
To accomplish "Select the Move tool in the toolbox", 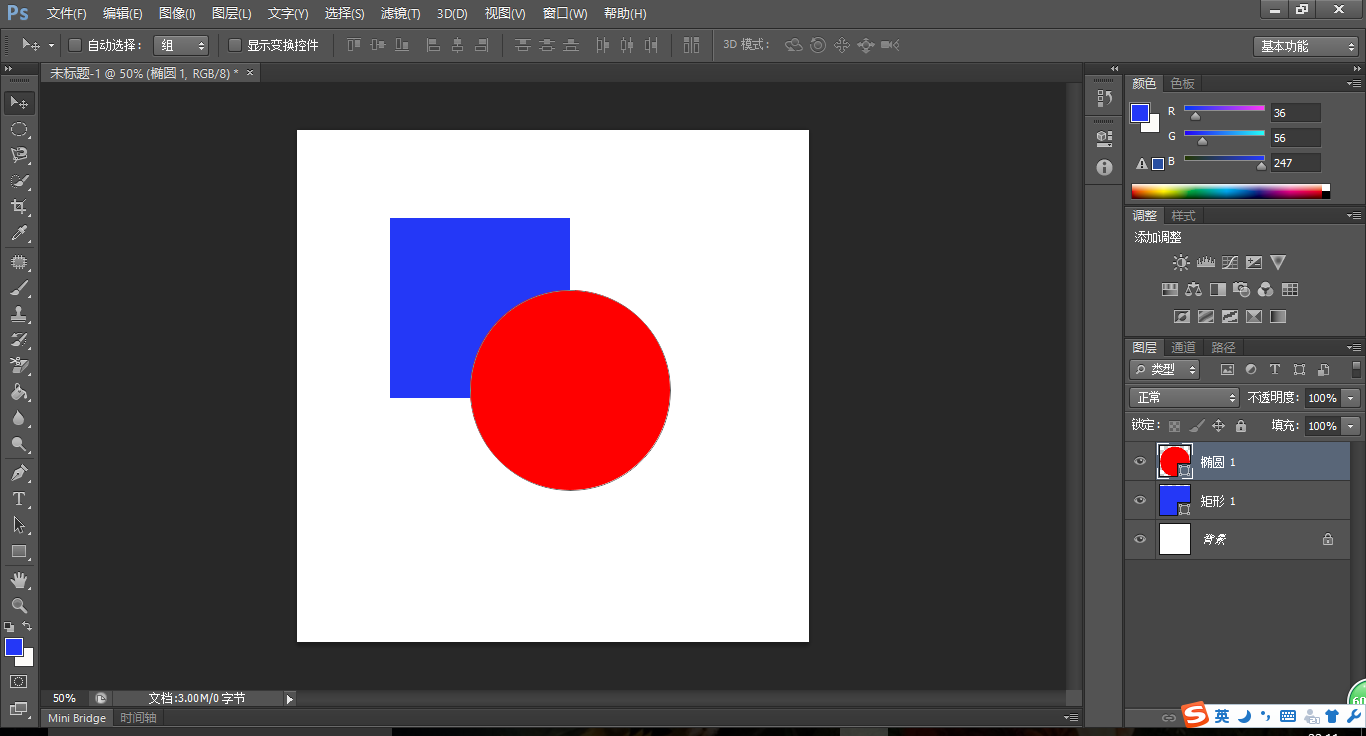I will pos(19,103).
